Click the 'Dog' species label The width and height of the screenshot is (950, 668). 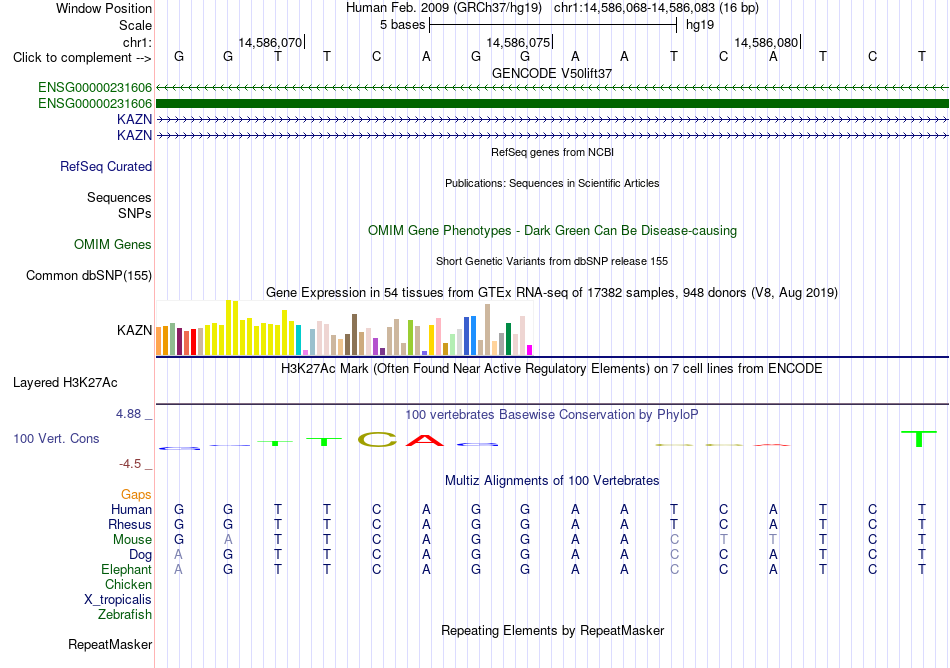141,555
